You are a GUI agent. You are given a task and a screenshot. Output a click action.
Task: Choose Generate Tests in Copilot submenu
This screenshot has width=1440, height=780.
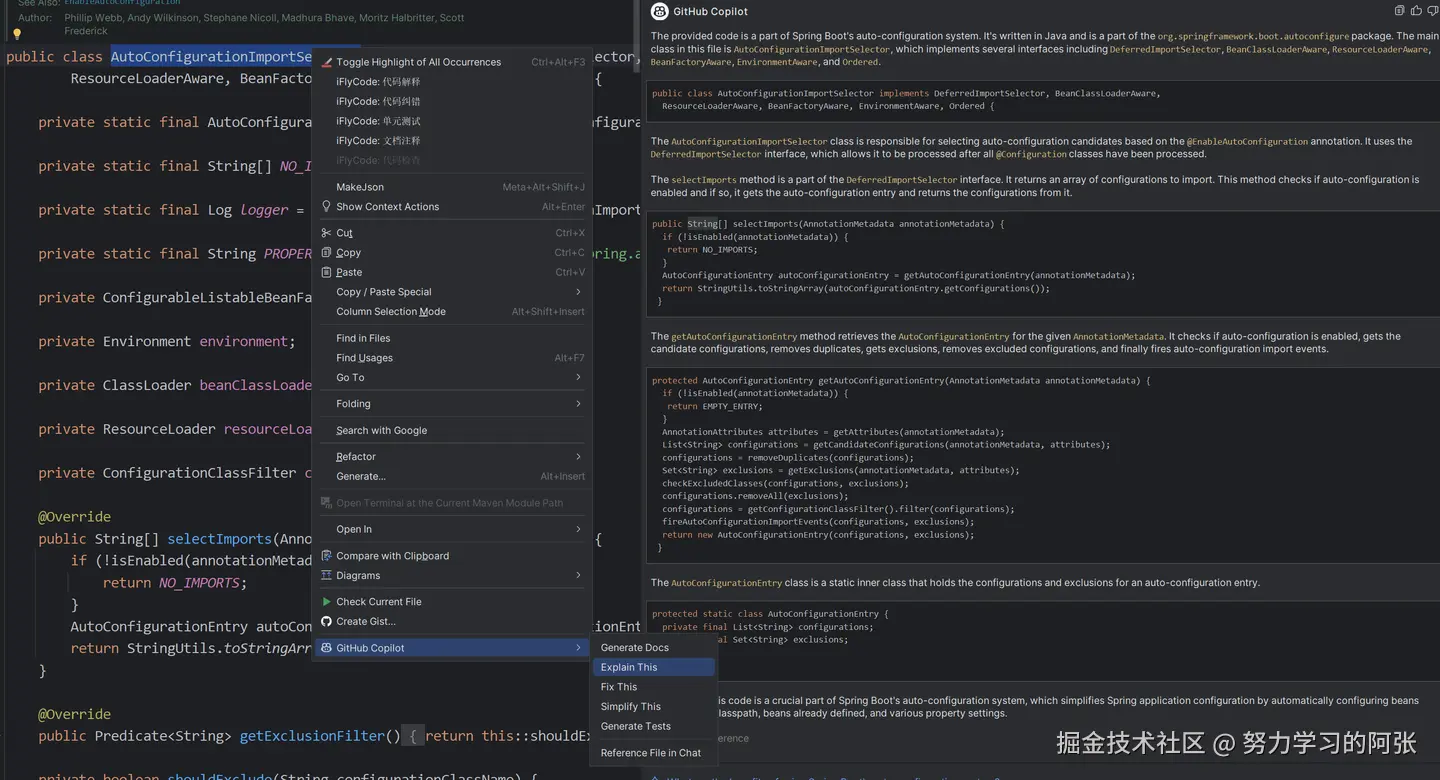pyautogui.click(x=654, y=726)
